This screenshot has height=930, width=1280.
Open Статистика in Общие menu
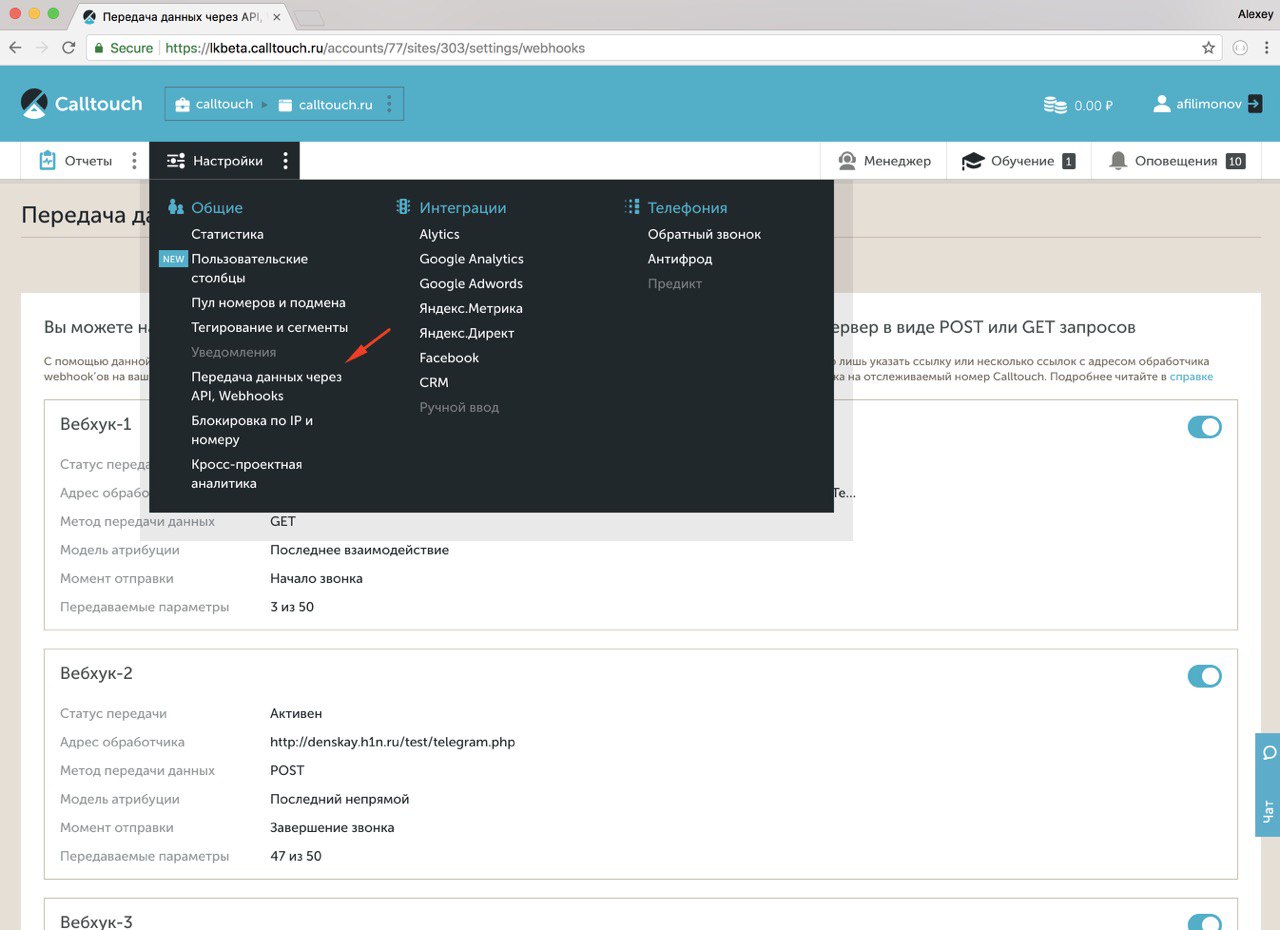pyautogui.click(x=228, y=234)
